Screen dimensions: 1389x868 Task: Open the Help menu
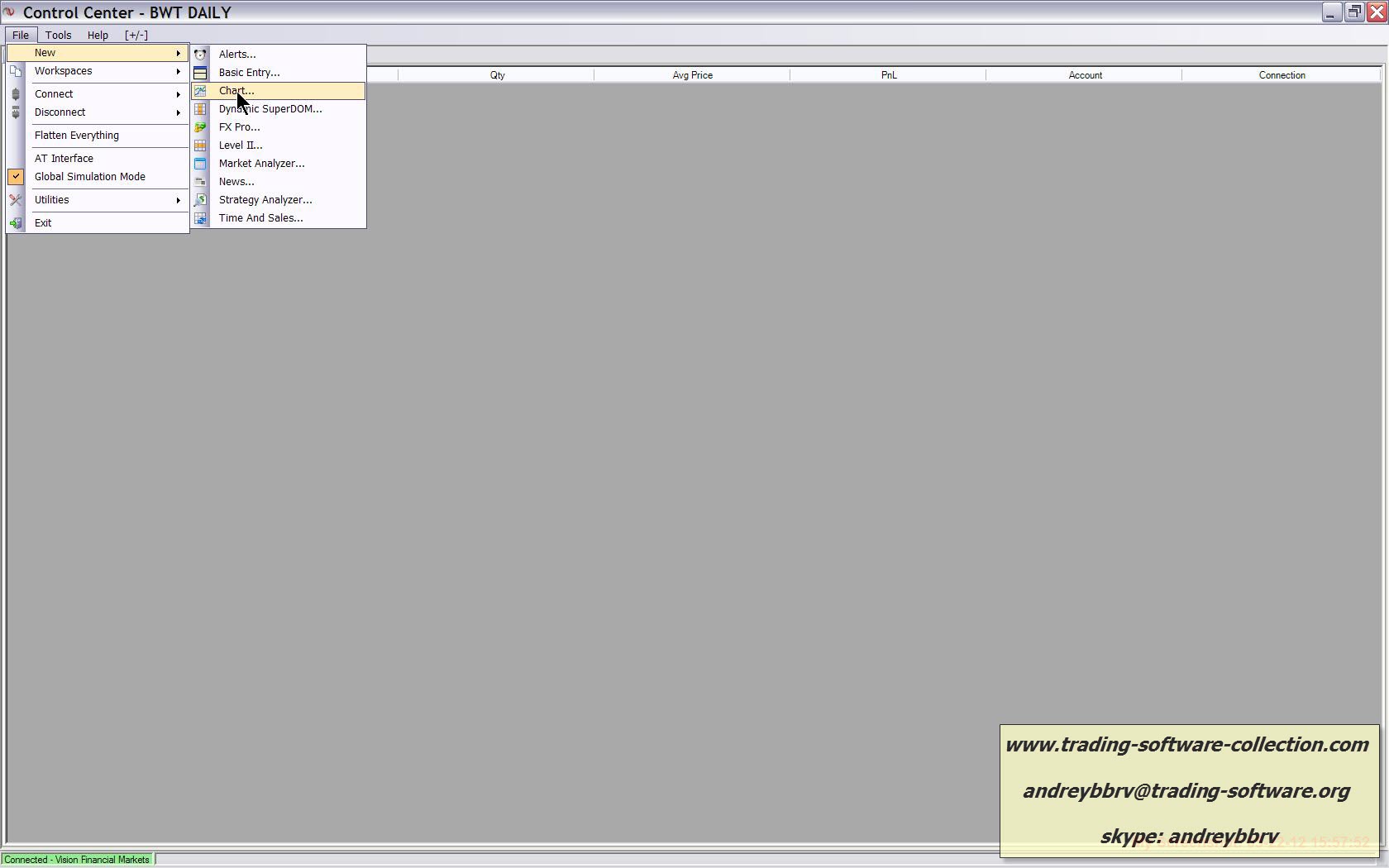click(x=98, y=36)
